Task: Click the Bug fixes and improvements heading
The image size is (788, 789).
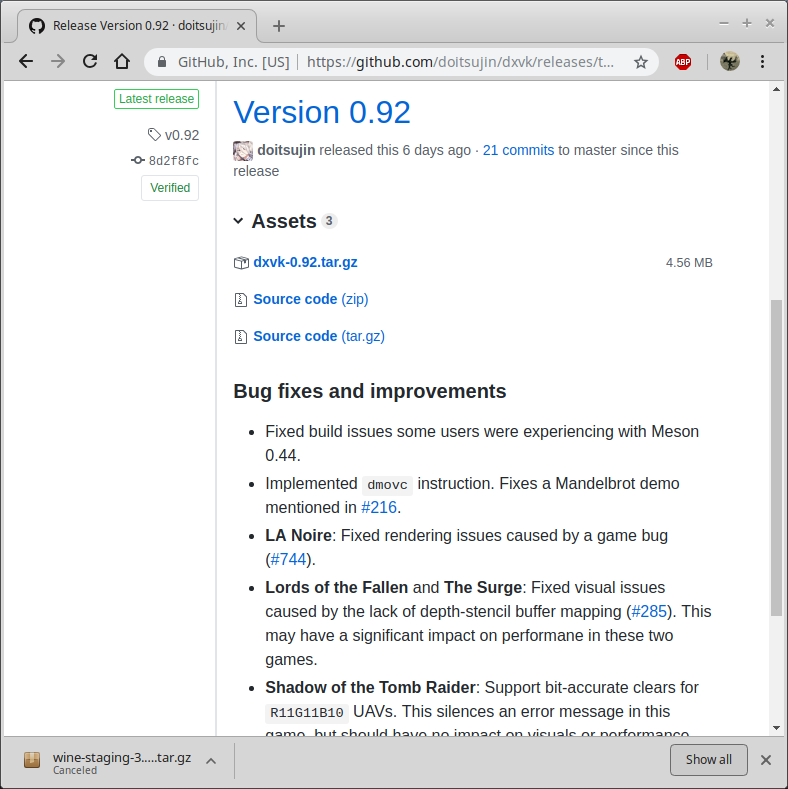Action: click(x=370, y=391)
